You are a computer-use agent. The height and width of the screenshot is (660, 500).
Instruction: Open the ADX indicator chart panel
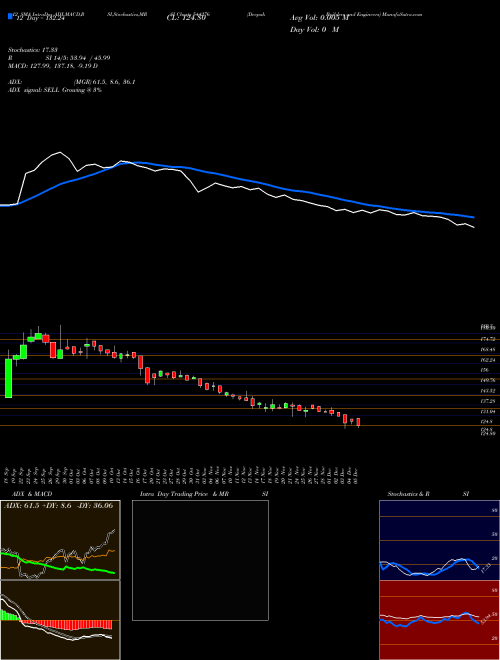(60, 540)
